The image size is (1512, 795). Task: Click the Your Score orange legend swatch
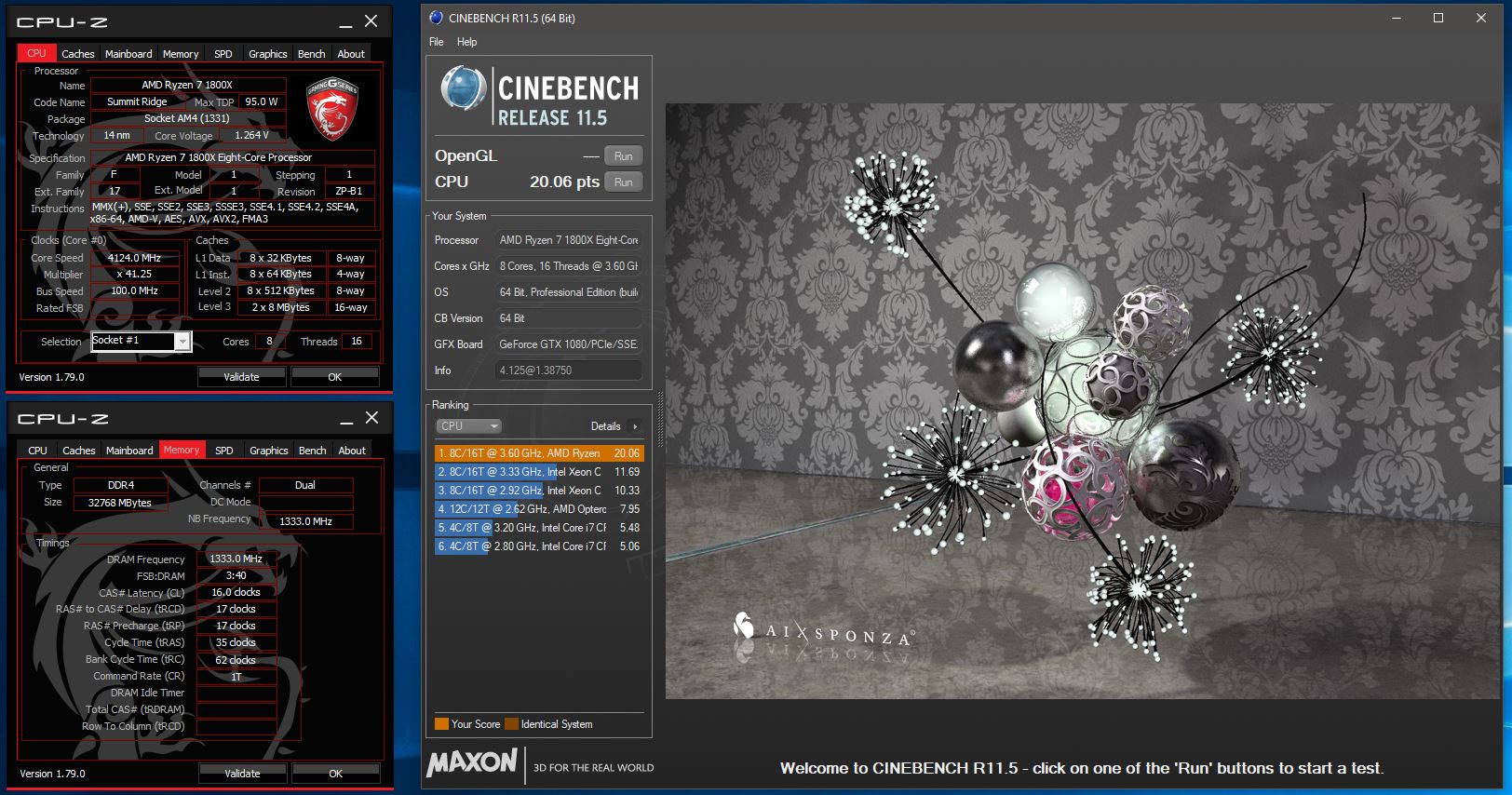tap(441, 724)
